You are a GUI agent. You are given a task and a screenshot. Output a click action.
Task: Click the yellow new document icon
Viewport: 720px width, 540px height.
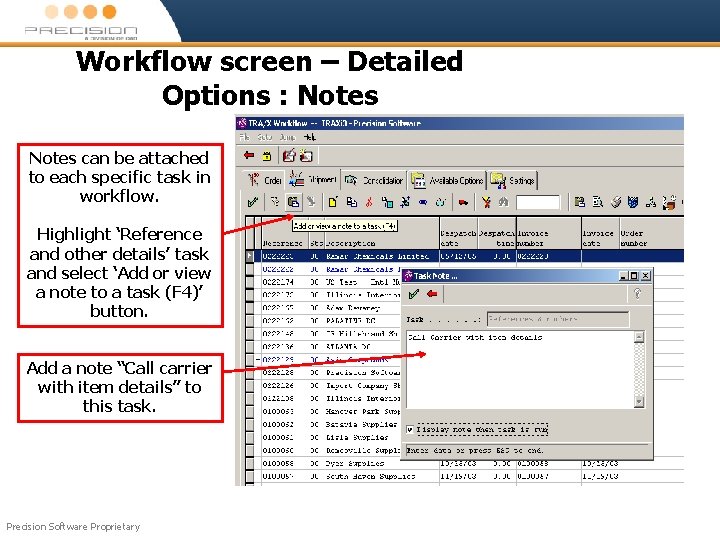(x=333, y=202)
